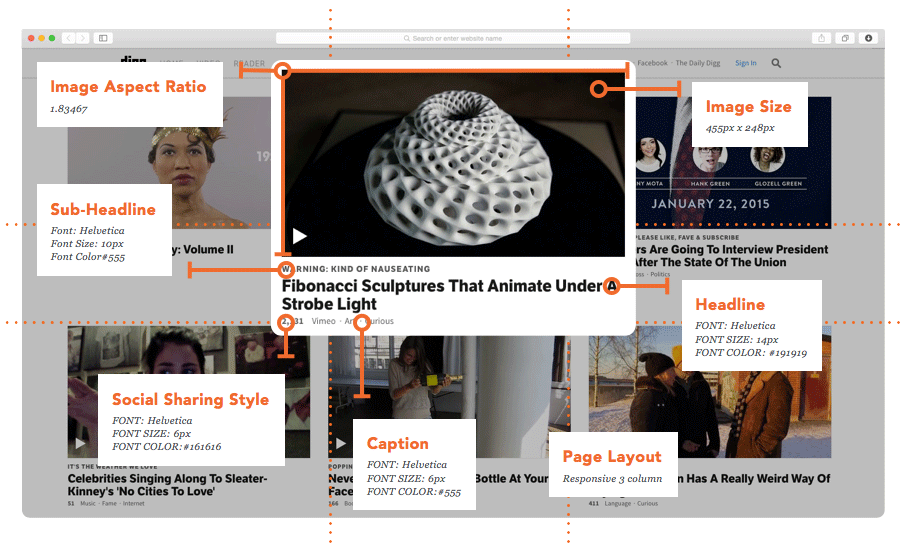Click the Fame tag
Image resolution: width=907 pixels, height=547 pixels.
point(109,504)
